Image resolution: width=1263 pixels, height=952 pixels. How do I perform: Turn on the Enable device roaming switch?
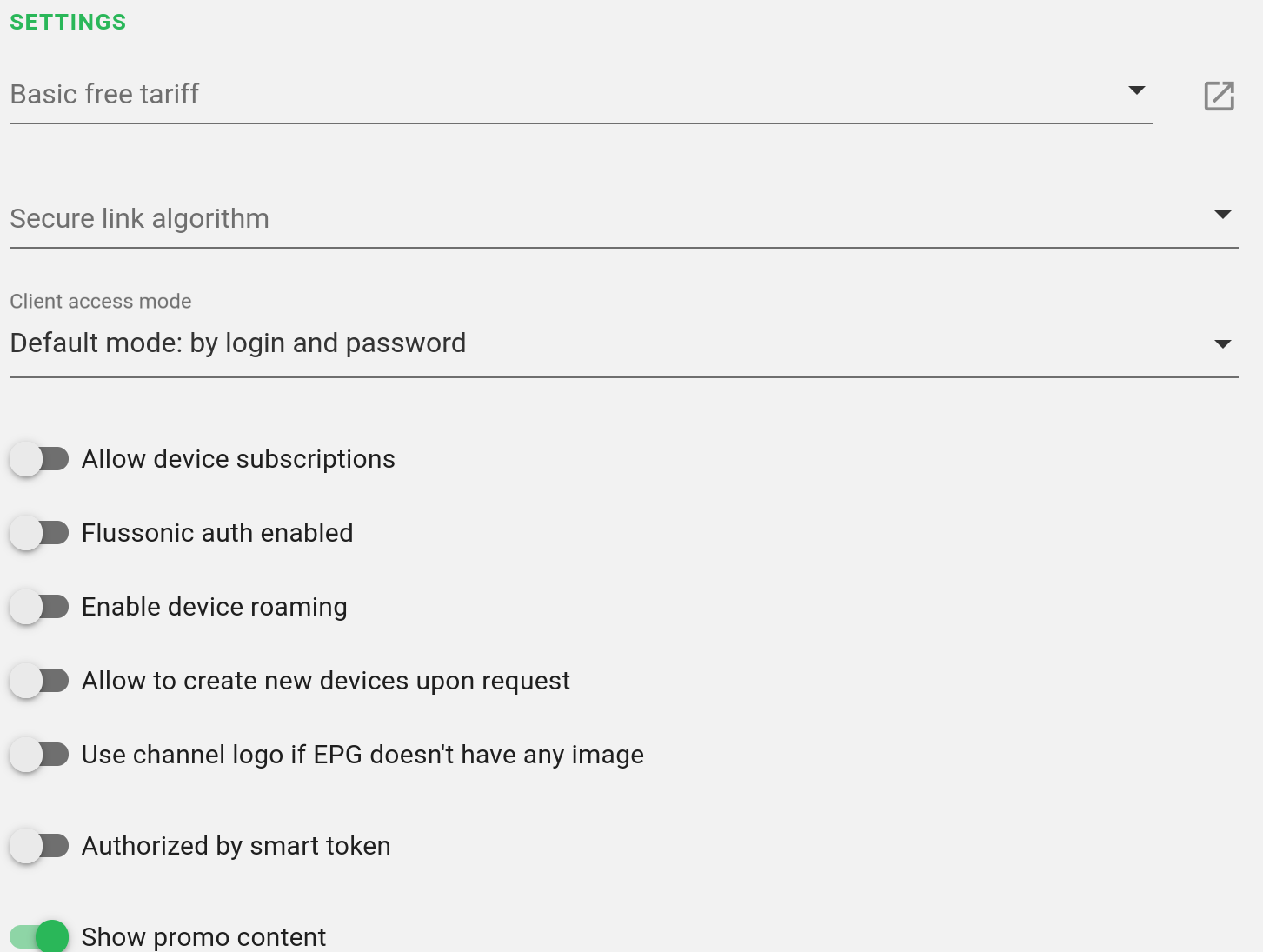coord(39,607)
